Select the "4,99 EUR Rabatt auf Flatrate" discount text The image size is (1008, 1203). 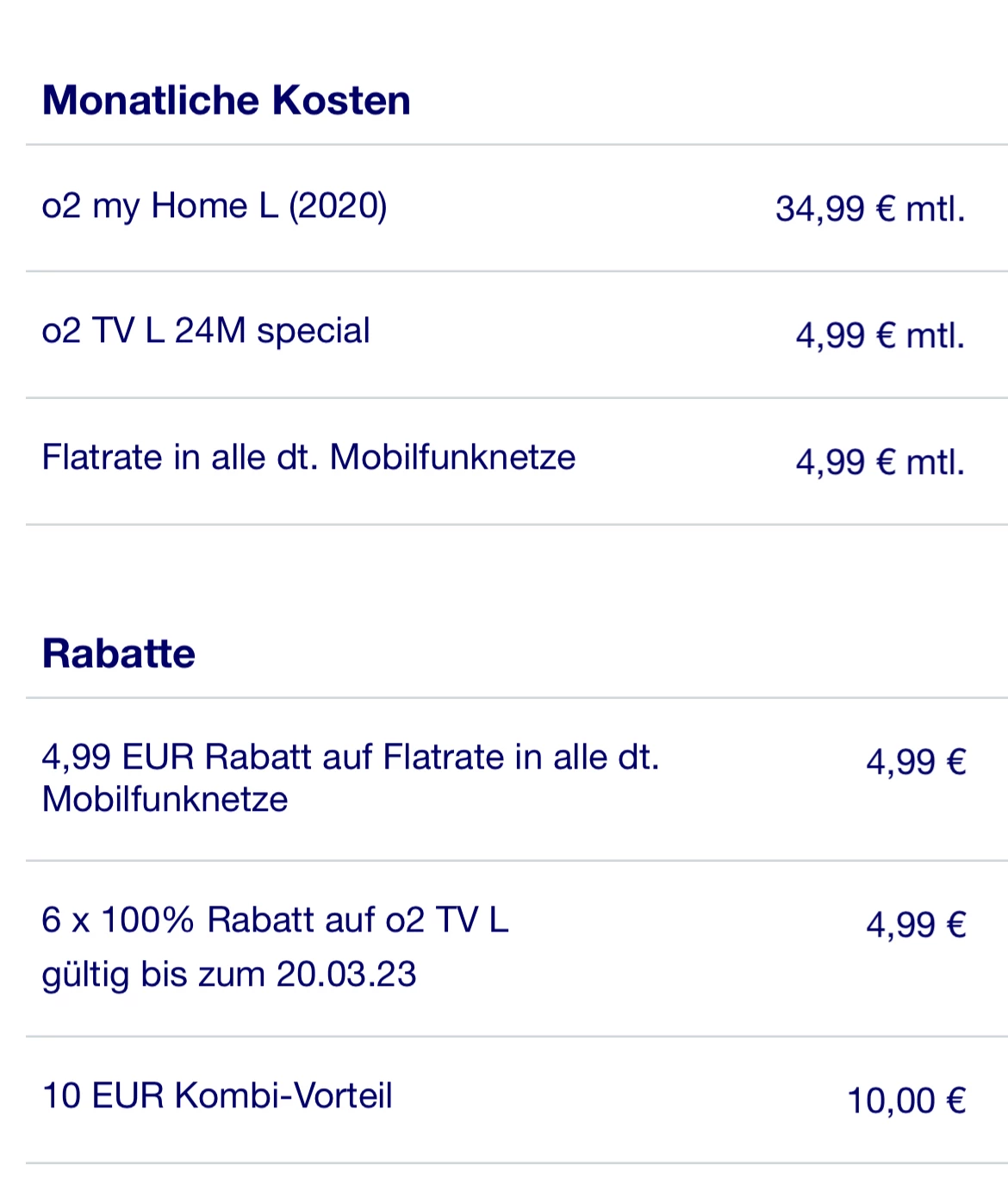tap(350, 757)
